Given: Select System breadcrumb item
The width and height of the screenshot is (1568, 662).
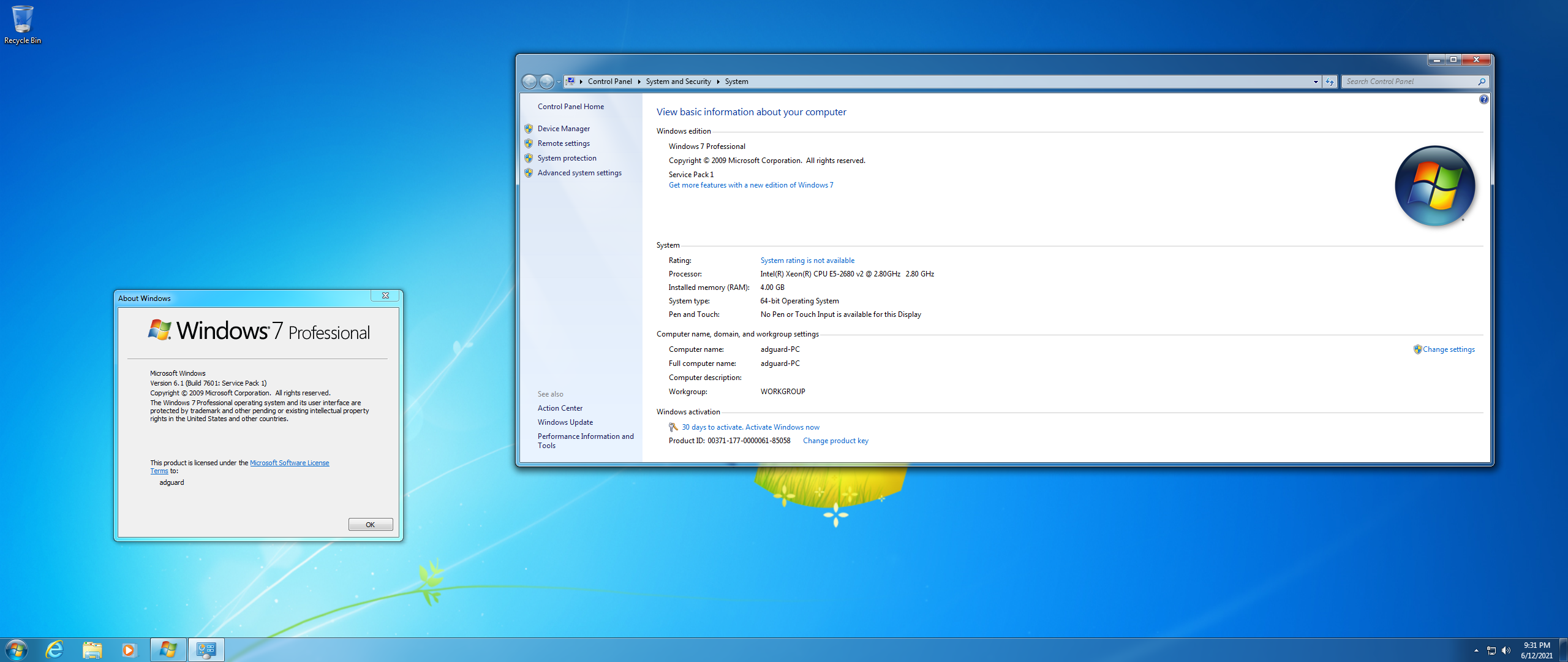Looking at the screenshot, I should coord(736,82).
